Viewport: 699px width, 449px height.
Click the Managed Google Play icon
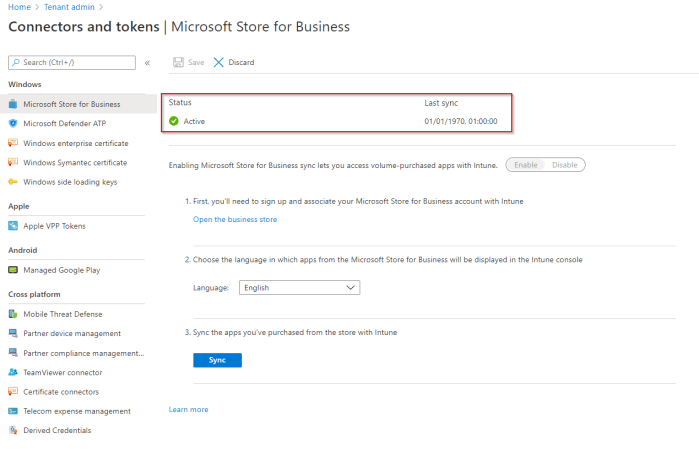point(13,270)
